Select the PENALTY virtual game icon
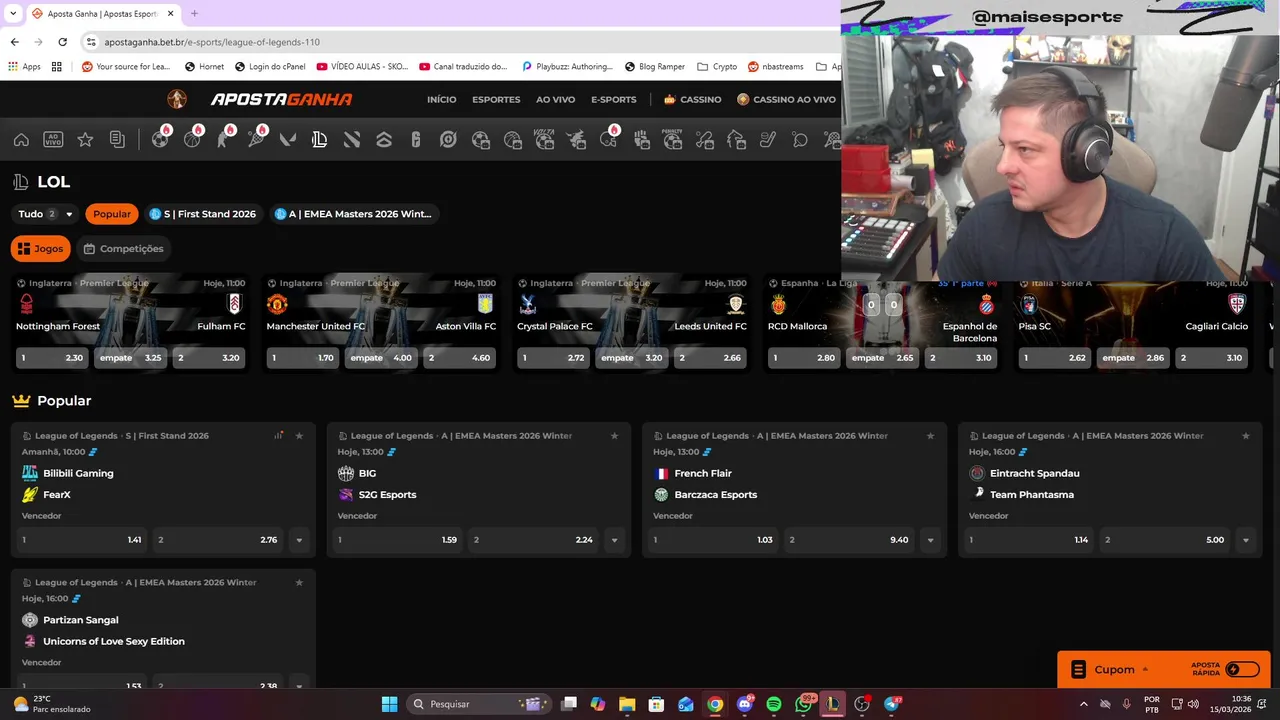Screen dimensions: 1280x720 672,140
